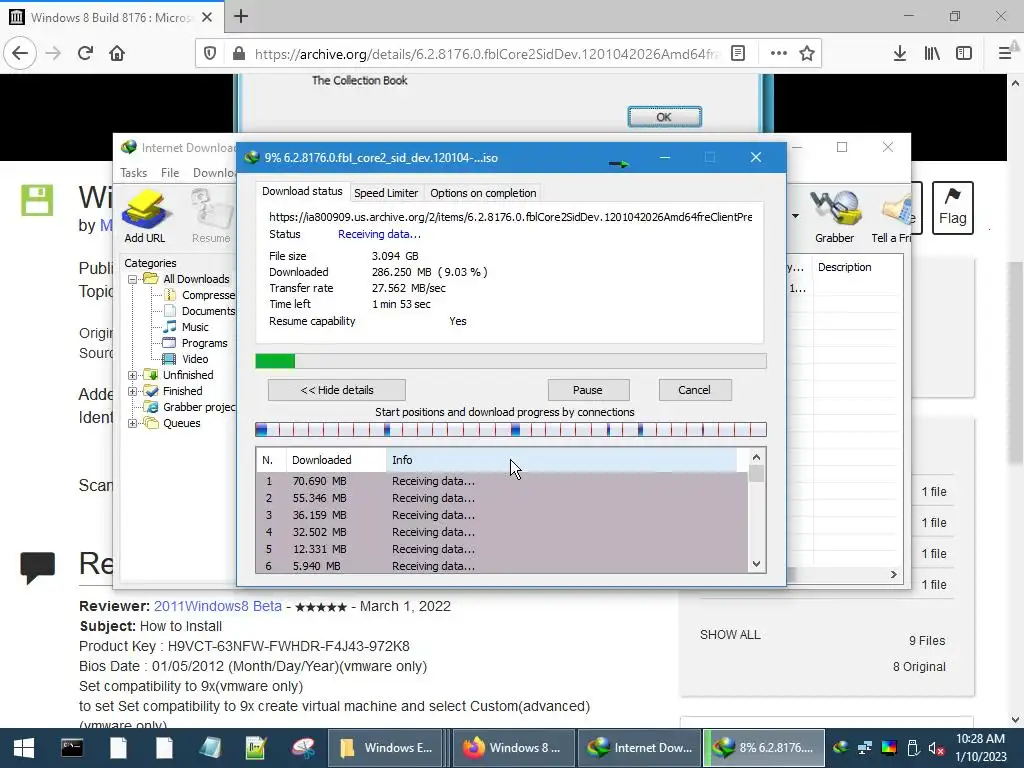The height and width of the screenshot is (768, 1024).
Task: Click the Info column header
Action: [562, 460]
